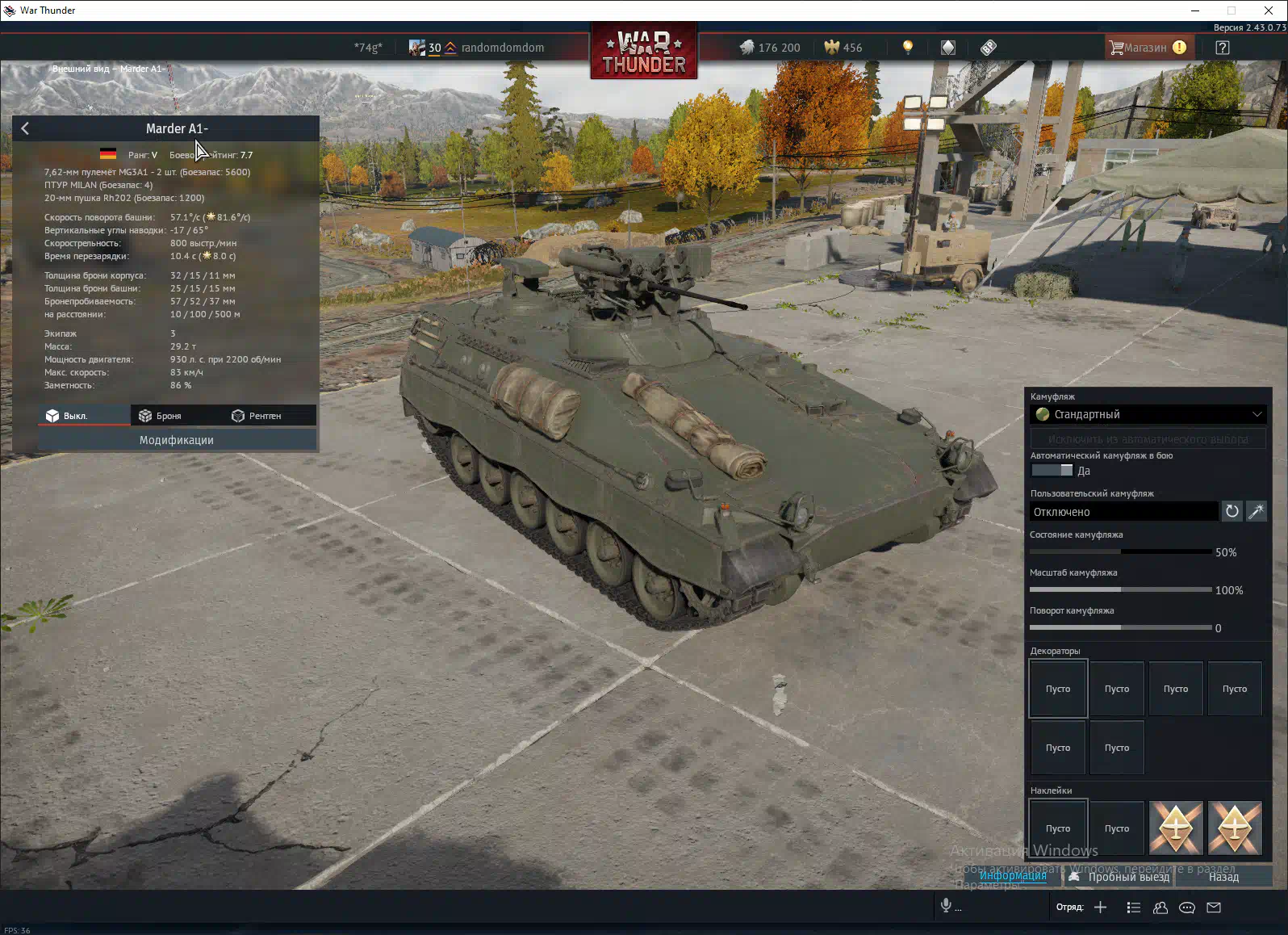Select the first empty decal slot
1288x935 pixels.
tap(1058, 828)
